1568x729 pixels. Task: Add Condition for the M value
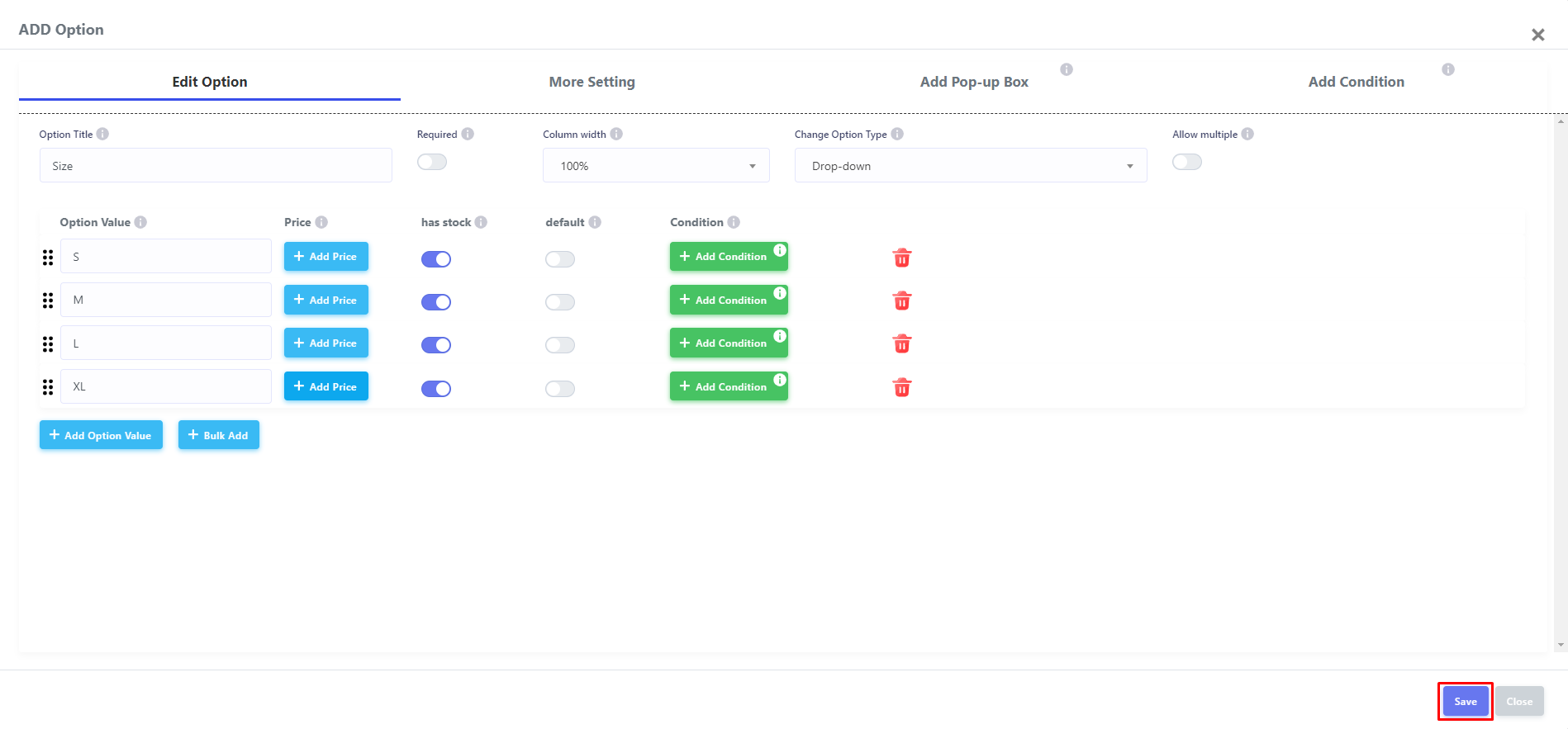pyautogui.click(x=729, y=300)
